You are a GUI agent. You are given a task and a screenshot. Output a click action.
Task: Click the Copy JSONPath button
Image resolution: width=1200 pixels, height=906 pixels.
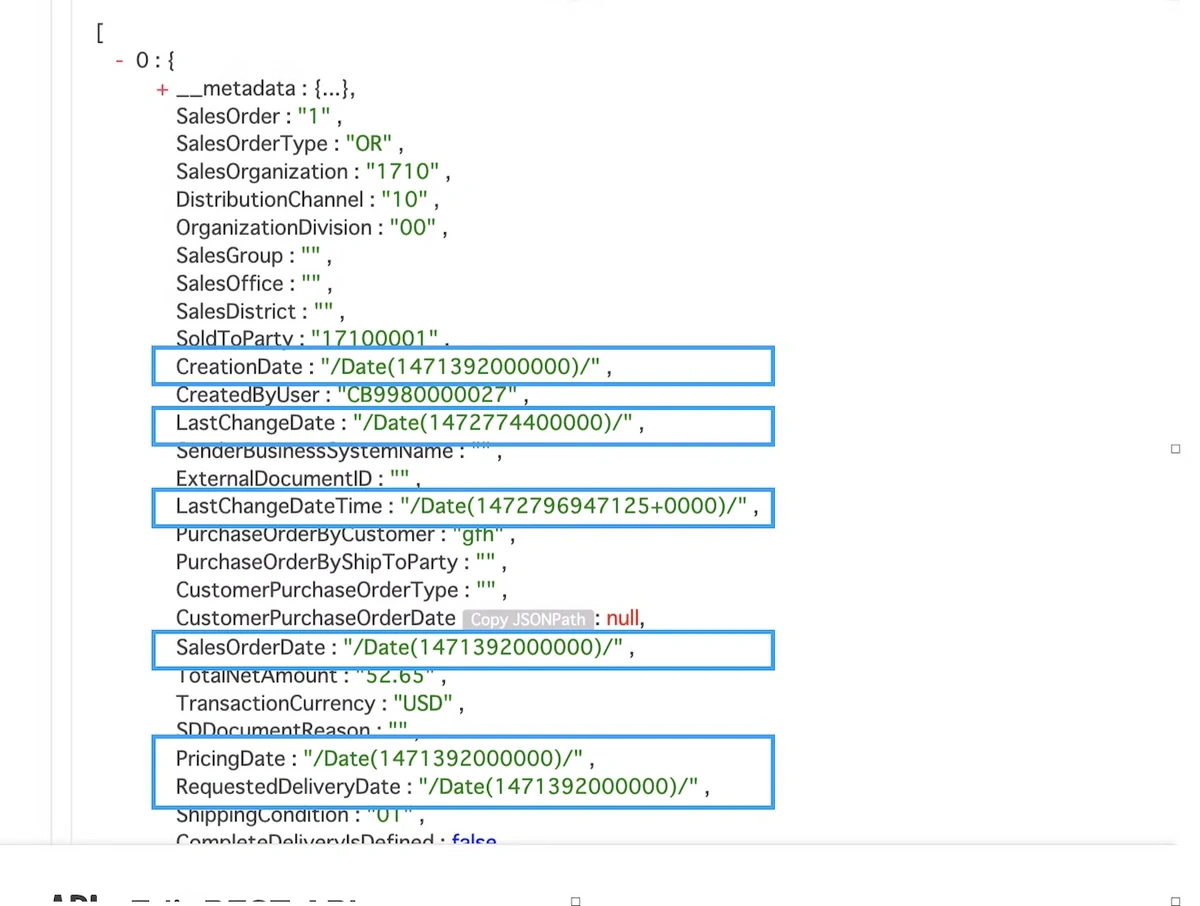point(528,619)
